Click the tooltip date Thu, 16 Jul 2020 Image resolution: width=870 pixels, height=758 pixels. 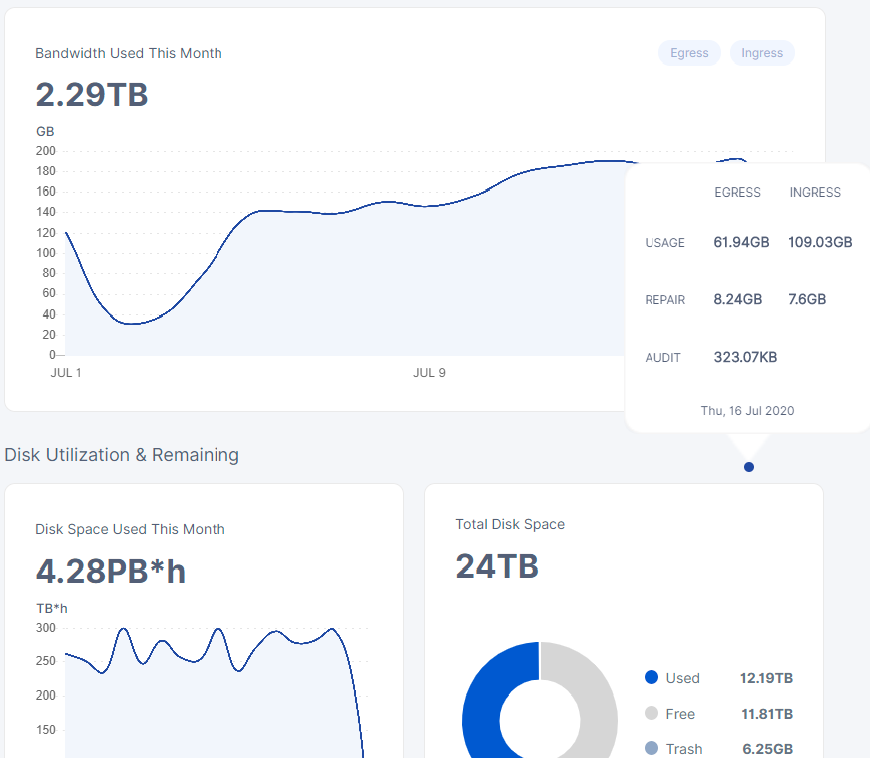click(747, 411)
